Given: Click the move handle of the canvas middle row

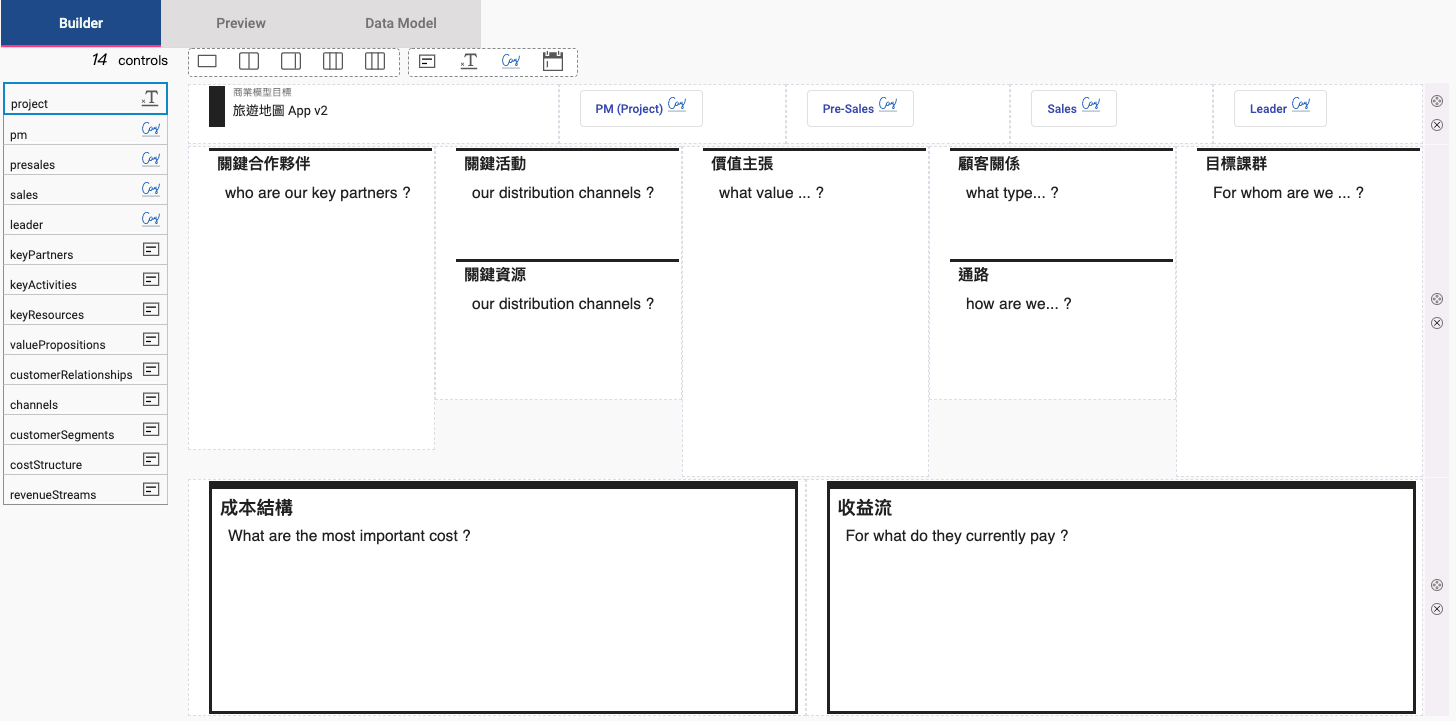Looking at the screenshot, I should (x=1437, y=299).
